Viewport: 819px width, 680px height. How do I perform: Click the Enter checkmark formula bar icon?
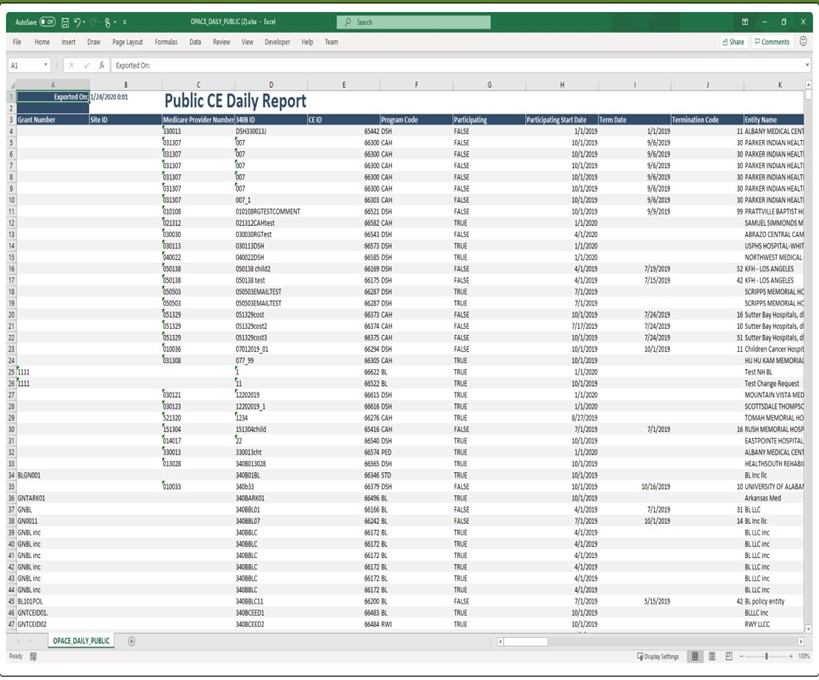[x=86, y=65]
